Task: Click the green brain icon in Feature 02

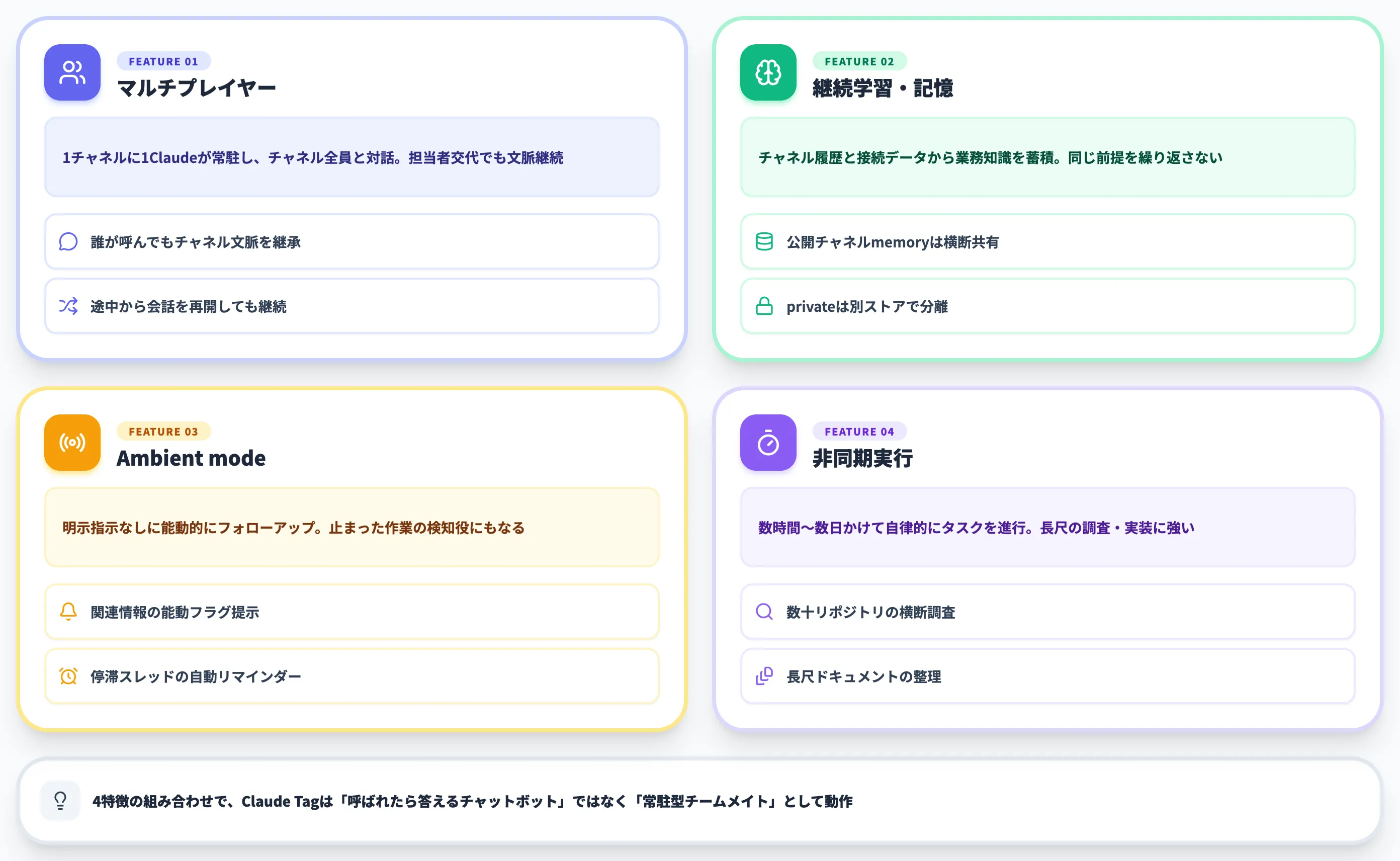Action: click(x=768, y=72)
